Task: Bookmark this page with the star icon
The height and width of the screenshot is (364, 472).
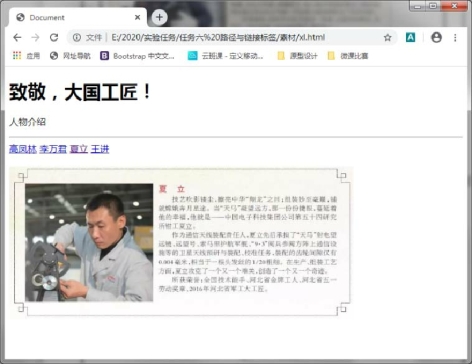Action: point(387,38)
